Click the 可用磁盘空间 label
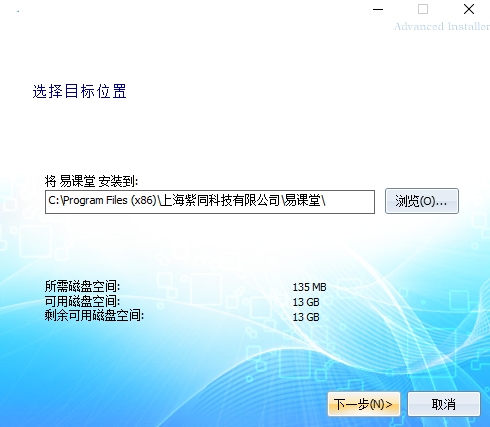The height and width of the screenshot is (427, 490). click(x=82, y=301)
